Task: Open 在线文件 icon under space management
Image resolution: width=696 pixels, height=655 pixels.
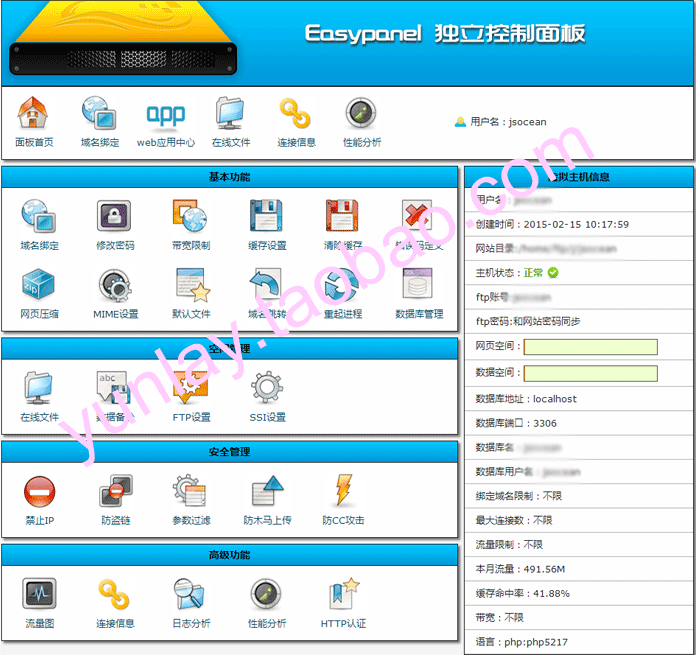Action: (x=38, y=388)
